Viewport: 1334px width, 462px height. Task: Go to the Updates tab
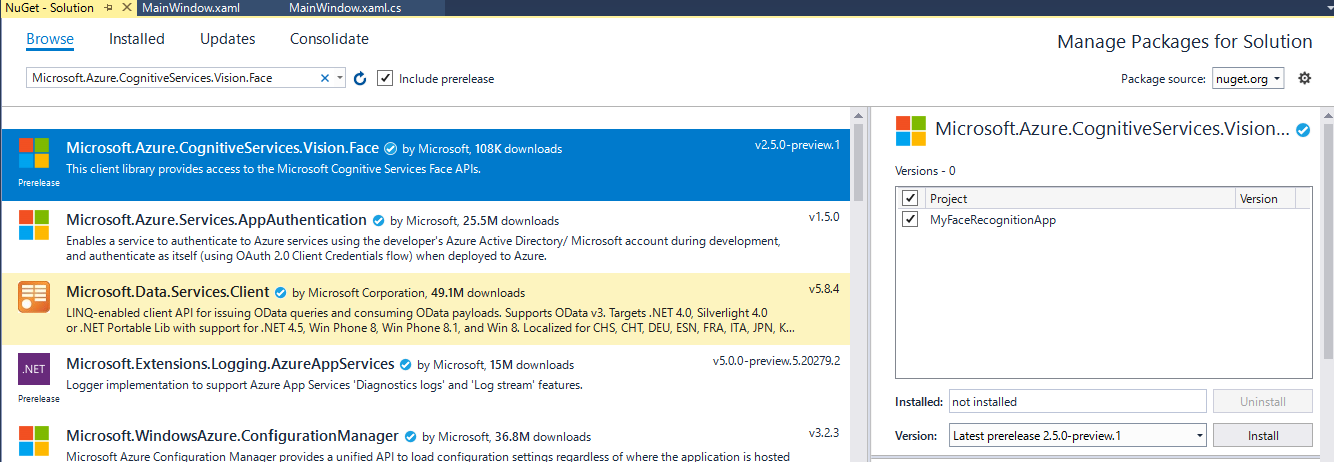(227, 39)
